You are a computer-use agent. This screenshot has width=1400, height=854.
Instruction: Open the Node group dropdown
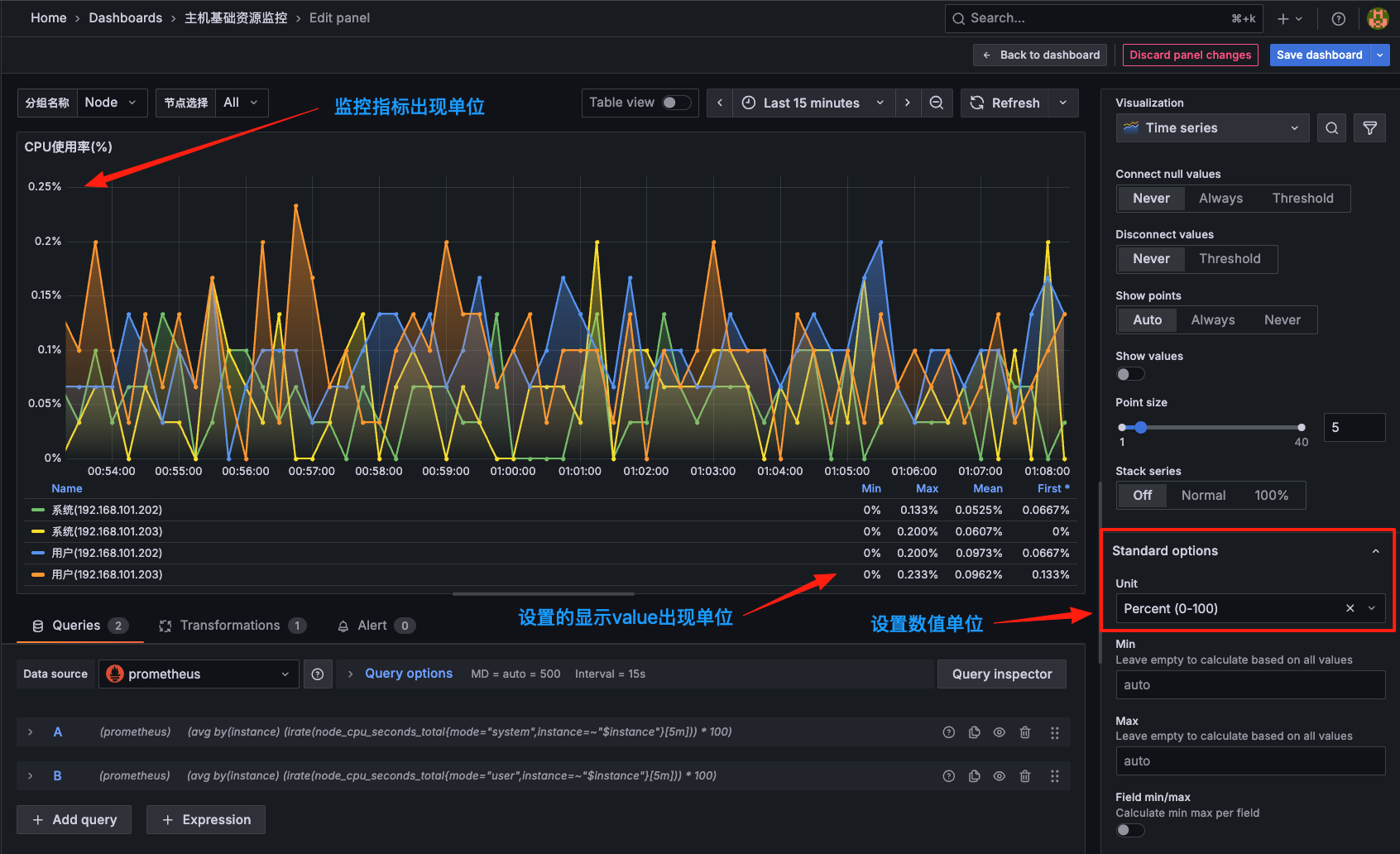click(112, 103)
